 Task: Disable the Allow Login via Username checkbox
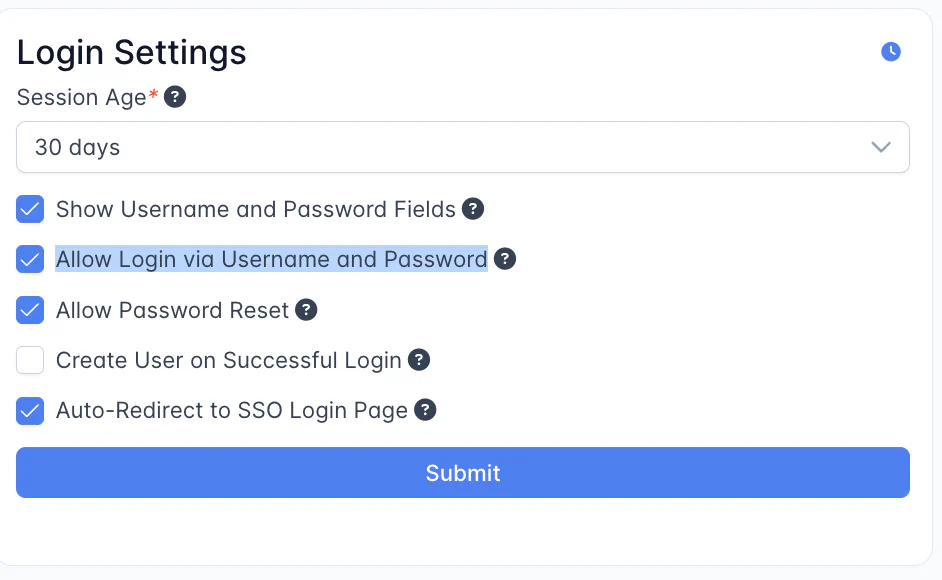coord(30,259)
